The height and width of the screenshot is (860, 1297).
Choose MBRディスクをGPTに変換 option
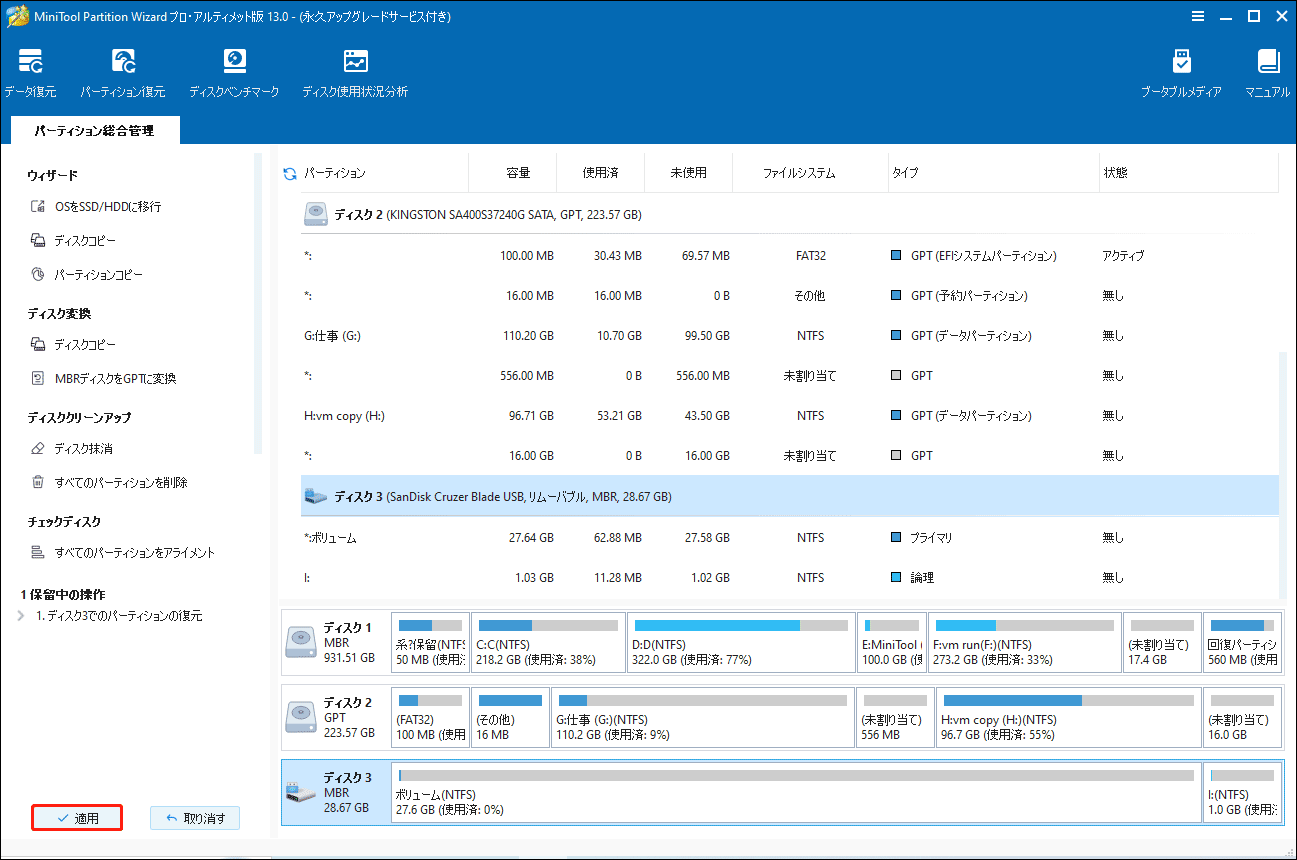click(115, 379)
